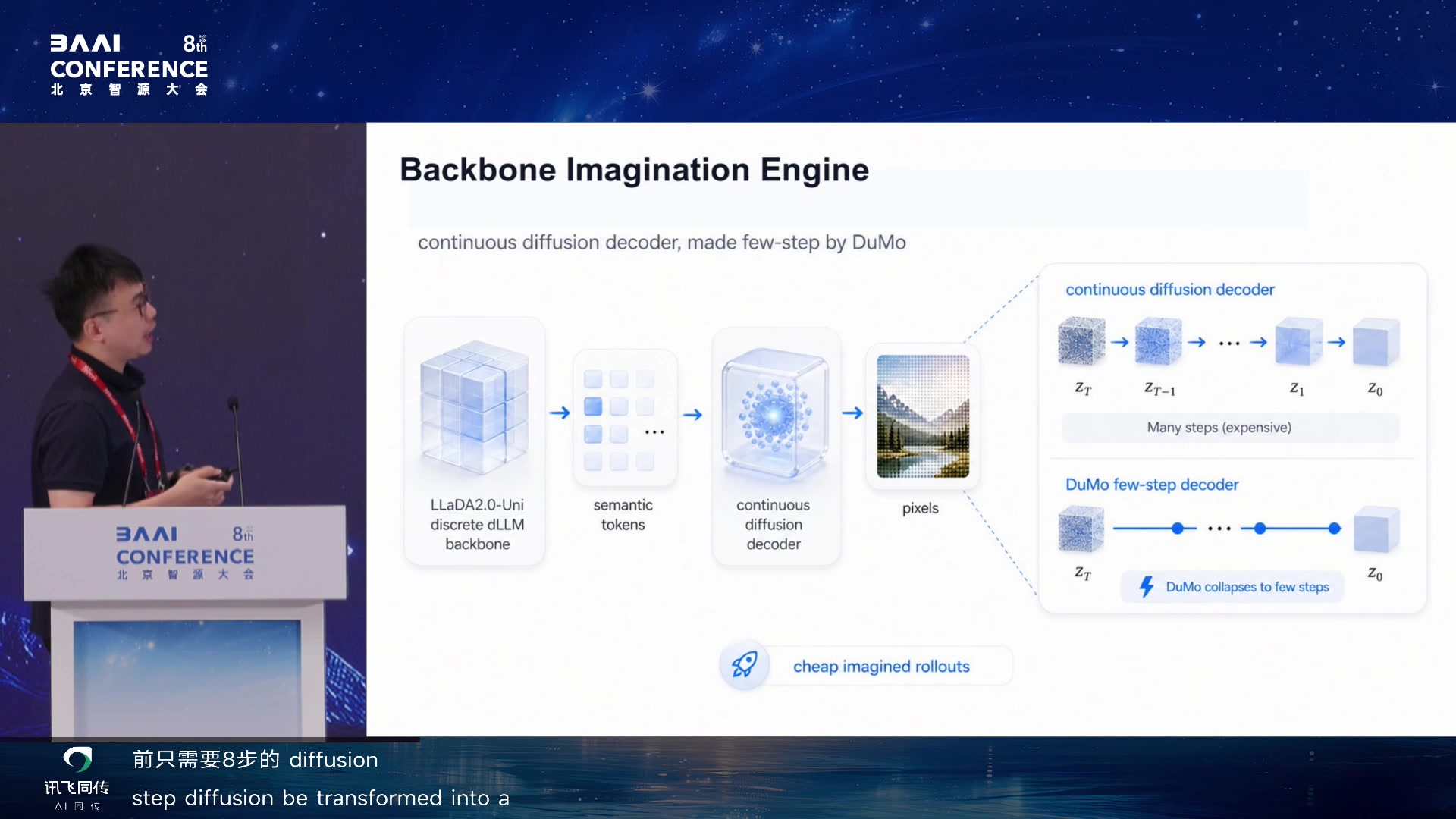Click the 'DuMo collapses to few steps' badge
Image resolution: width=1456 pixels, height=819 pixels.
[1232, 587]
